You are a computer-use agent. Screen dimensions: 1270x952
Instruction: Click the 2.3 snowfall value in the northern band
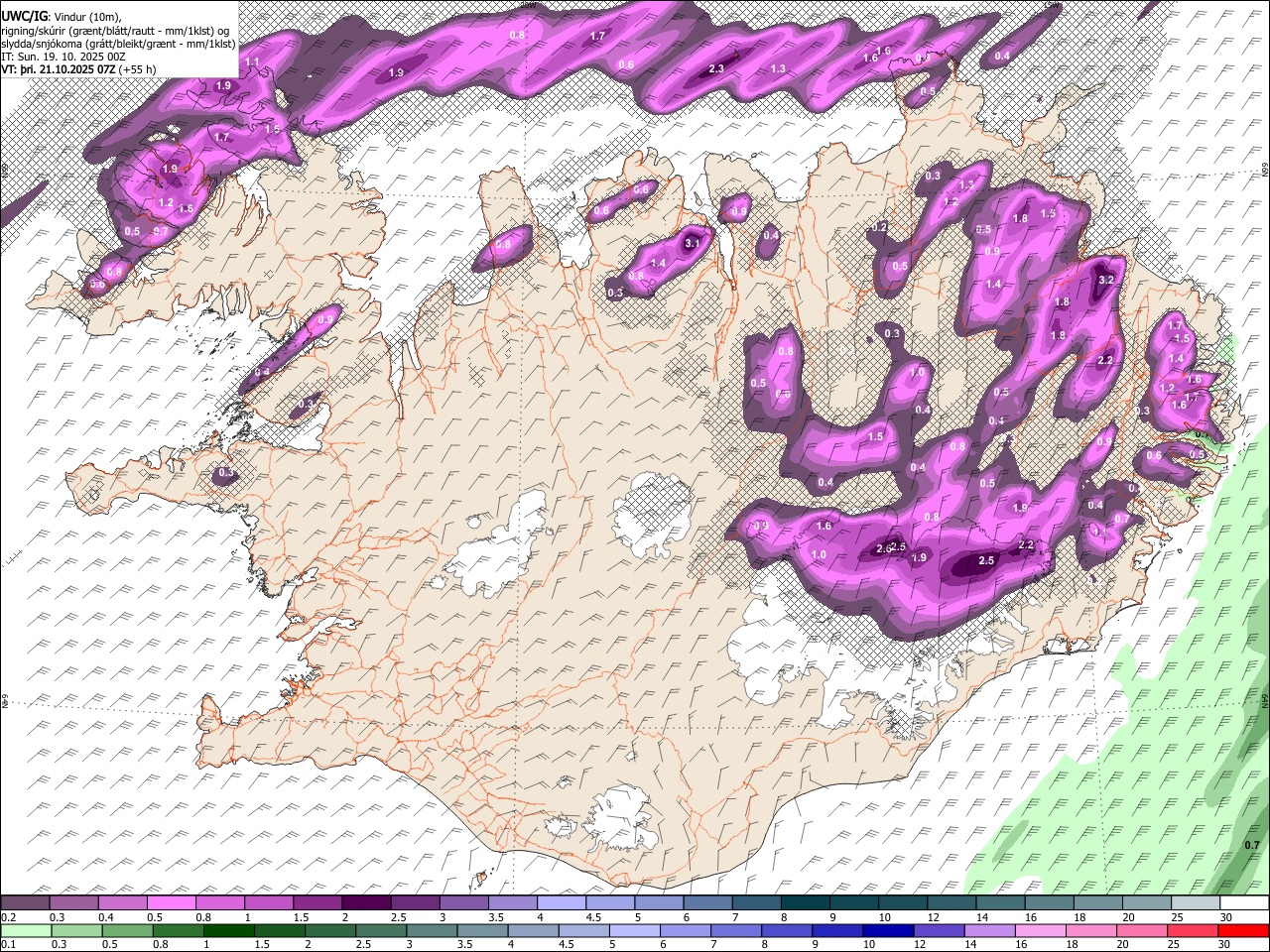[x=717, y=69]
